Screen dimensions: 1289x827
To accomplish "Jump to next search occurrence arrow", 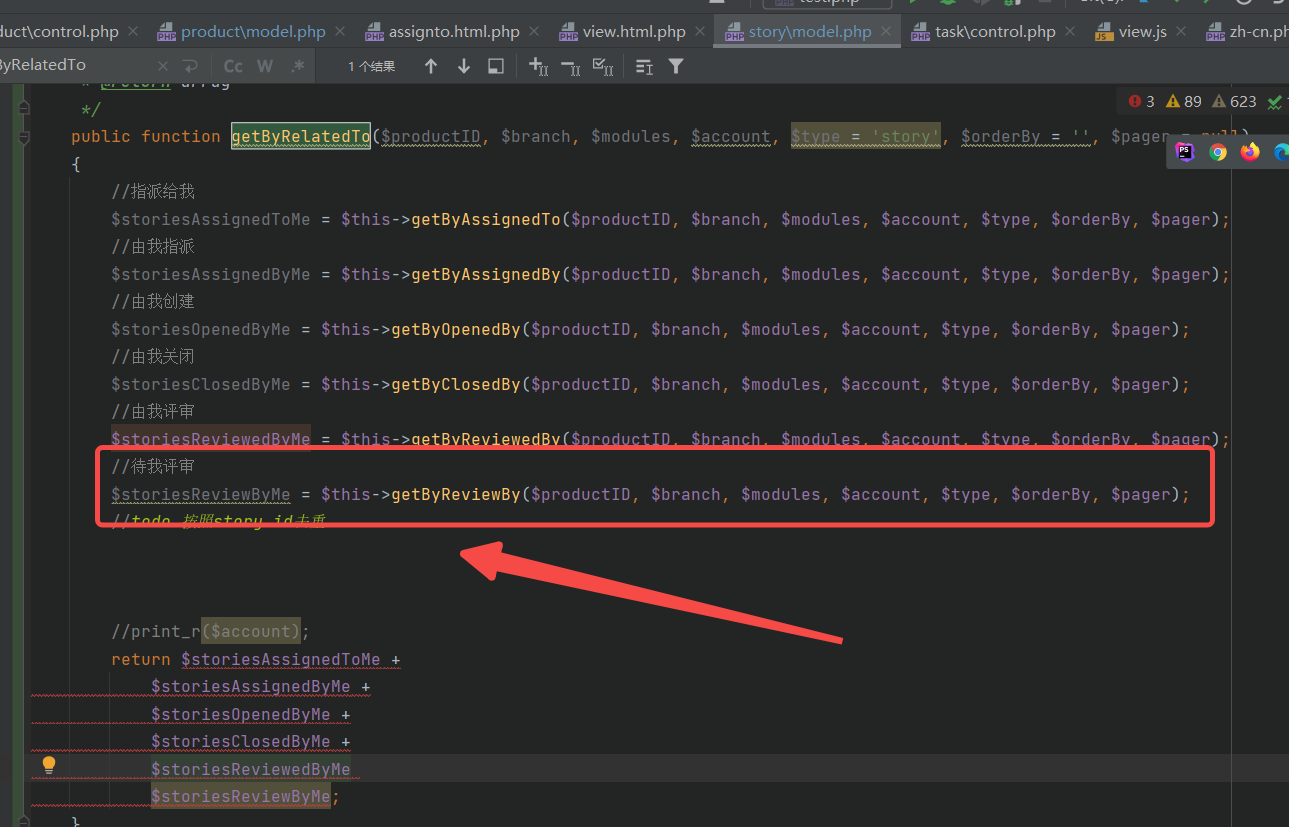I will pos(463,66).
